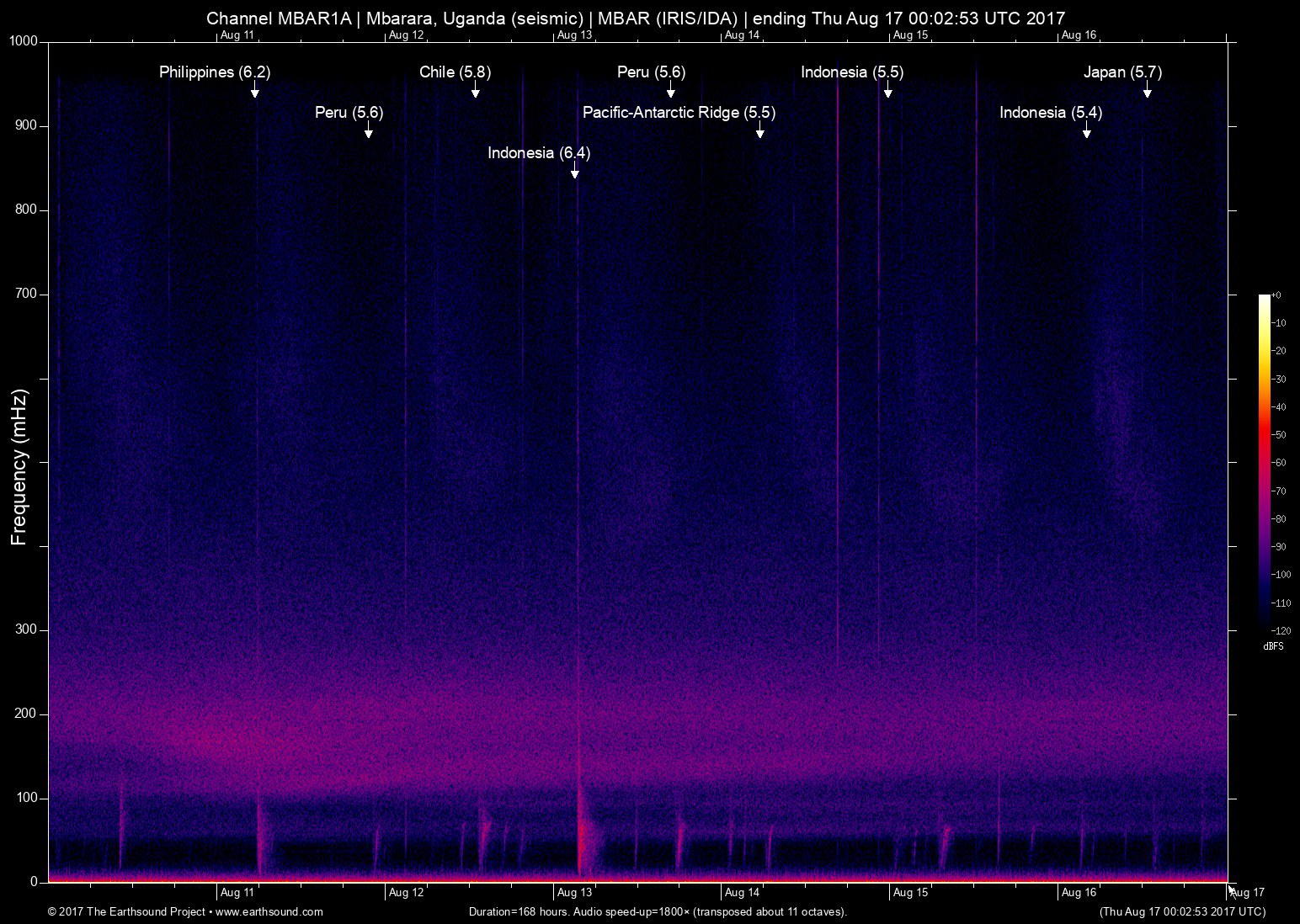The image size is (1300, 924).
Task: Select the Indonesia (6.4) earthquake annotation
Action: (539, 154)
